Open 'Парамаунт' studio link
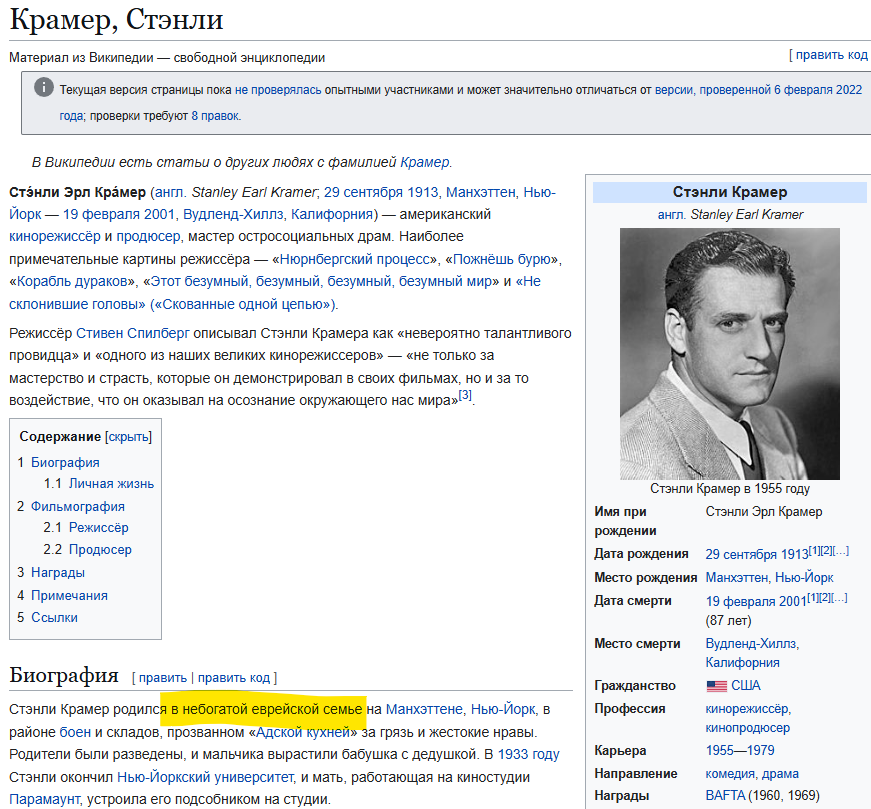Viewport: 871px width, 809px height. pyautogui.click(x=44, y=800)
